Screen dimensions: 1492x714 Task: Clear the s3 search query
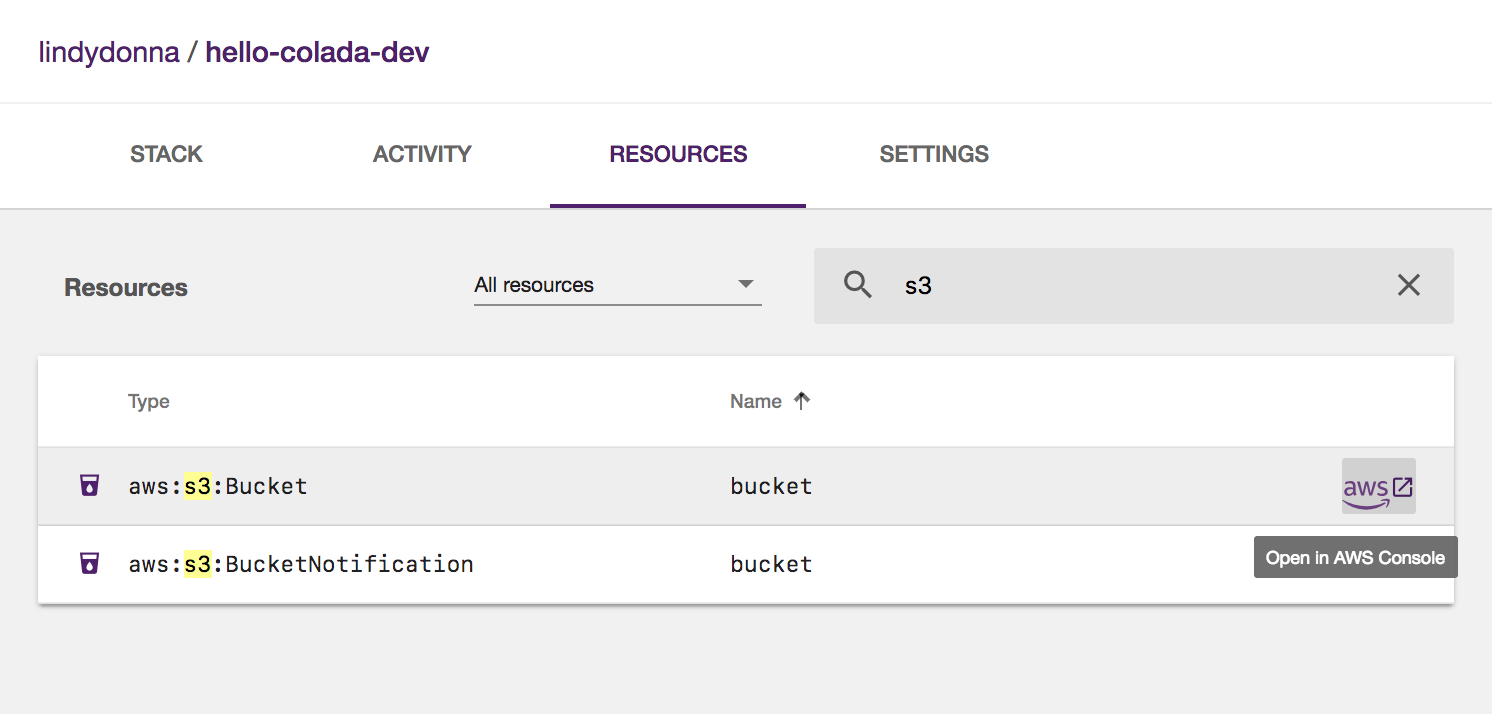(x=1408, y=285)
